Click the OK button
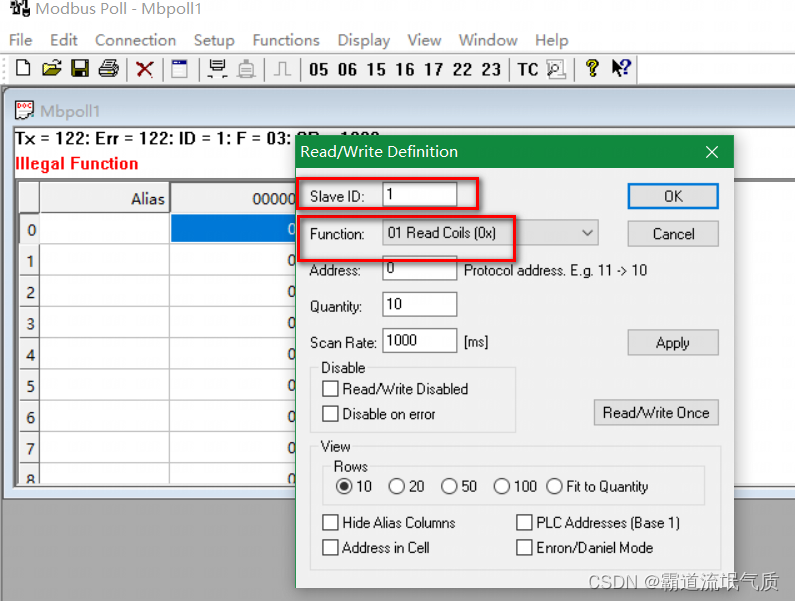 pos(673,196)
